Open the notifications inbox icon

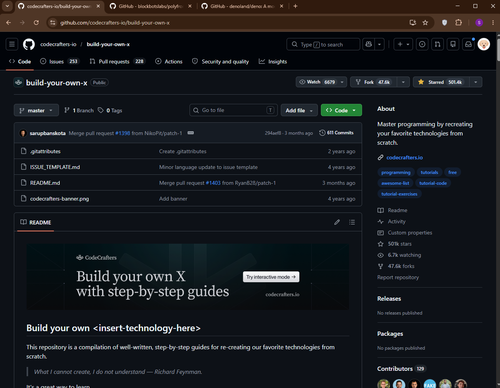[468, 44]
